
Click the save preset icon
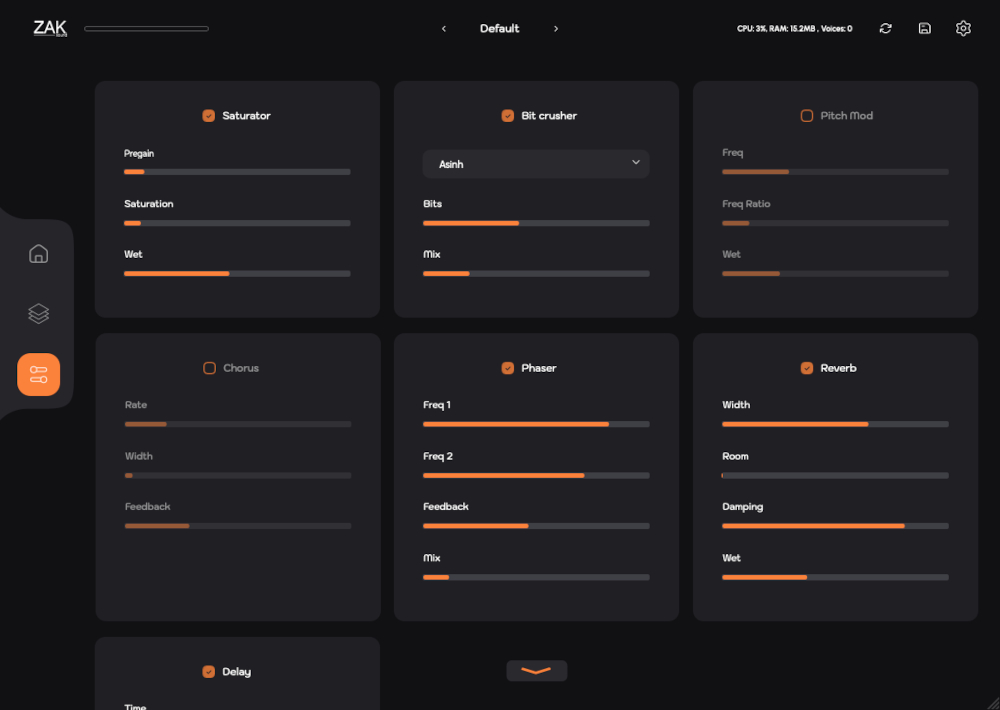[925, 29]
